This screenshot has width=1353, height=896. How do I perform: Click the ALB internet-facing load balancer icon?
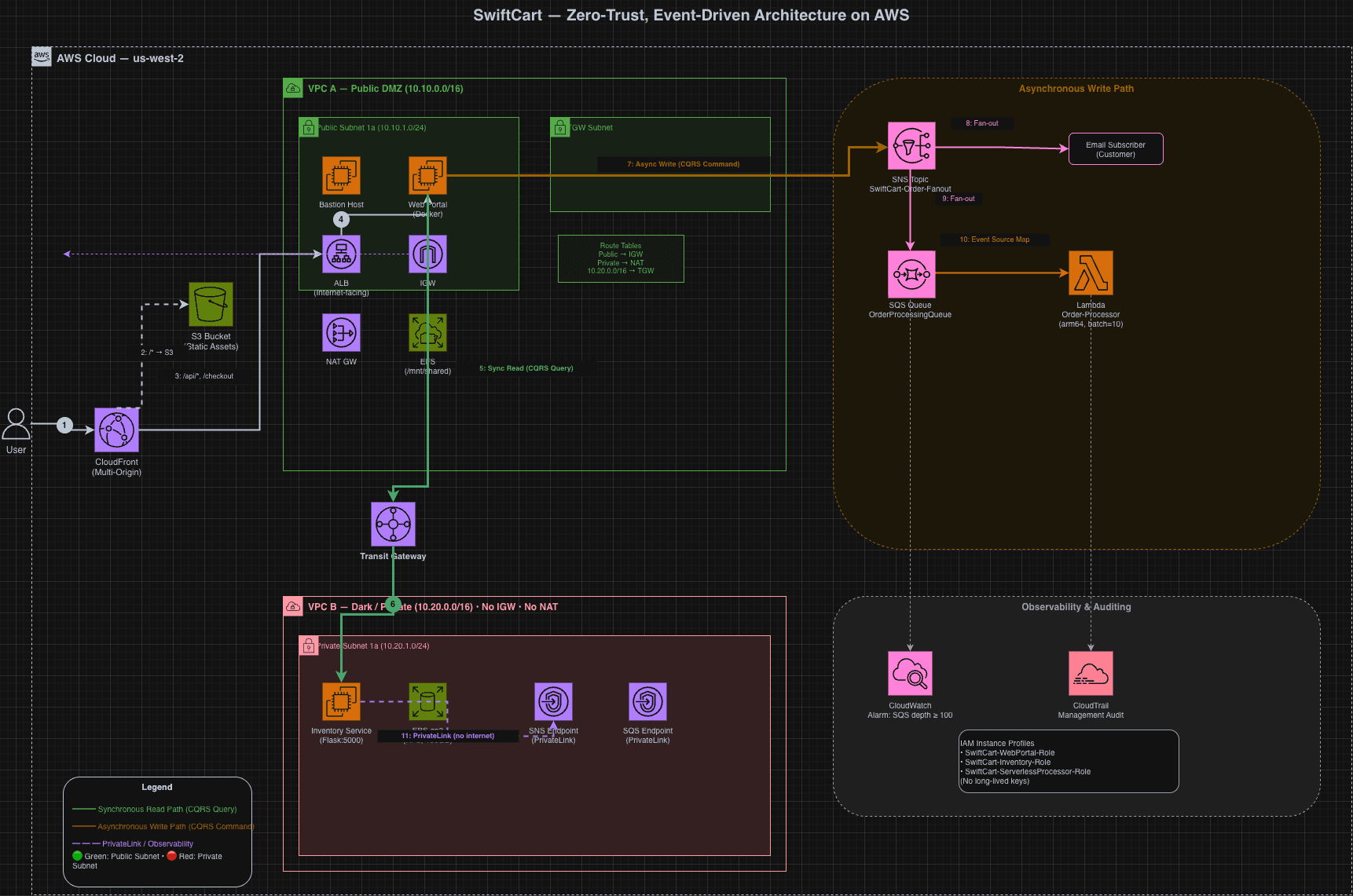(x=341, y=254)
